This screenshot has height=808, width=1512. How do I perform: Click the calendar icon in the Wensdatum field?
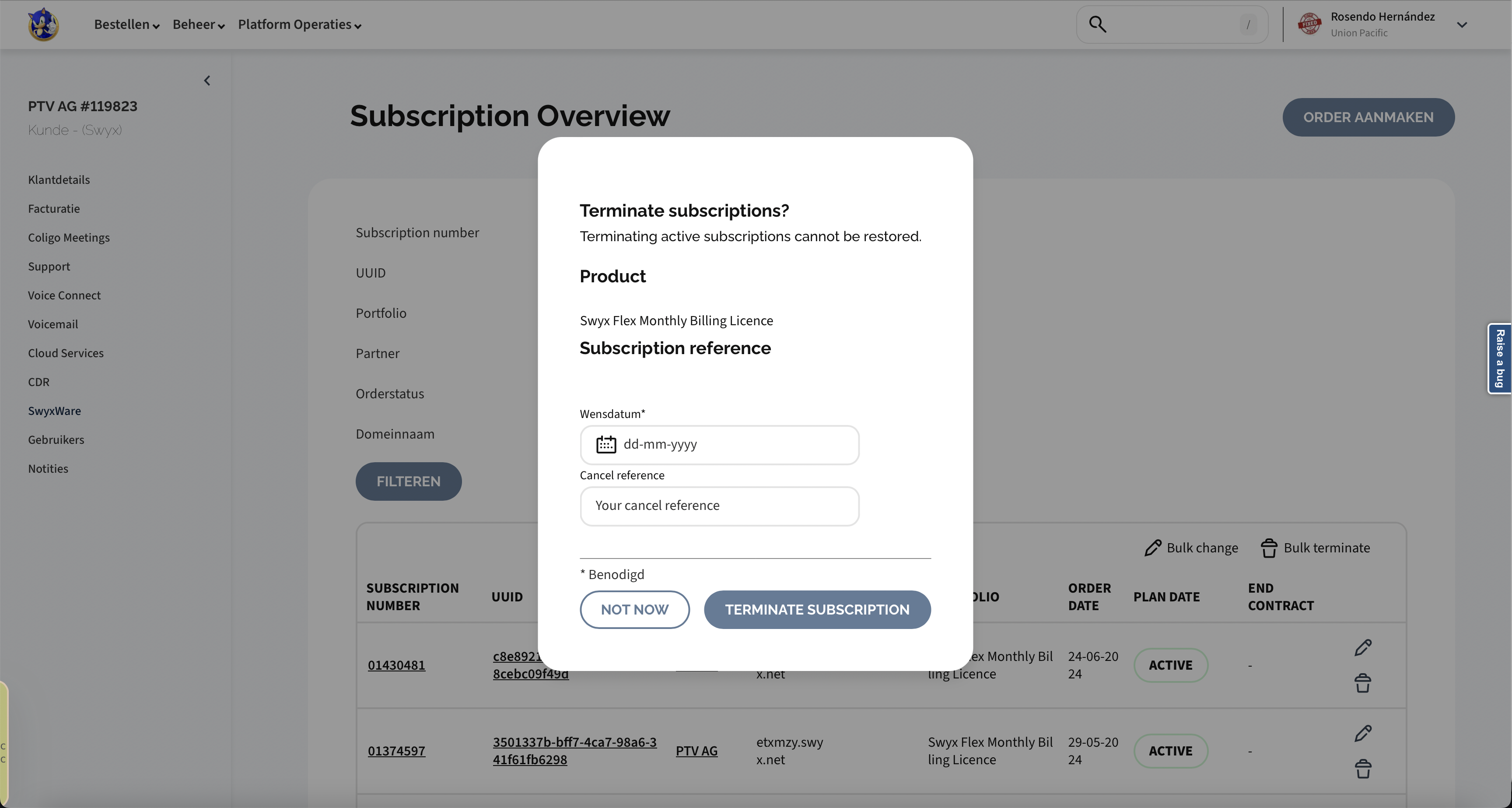tap(606, 445)
